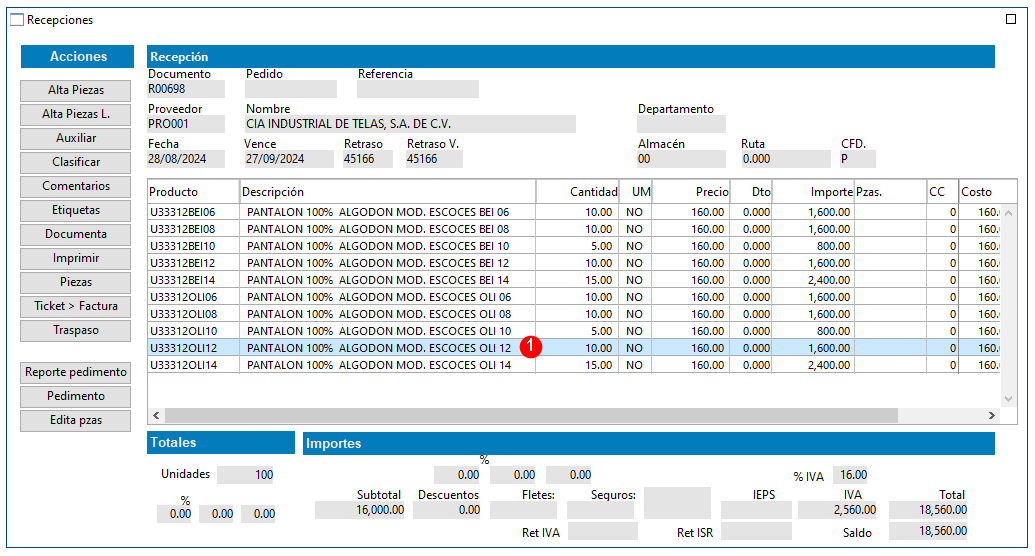Image resolution: width=1035 pixels, height=556 pixels.
Task: Click the Recepciones window title icon
Action: (x=17, y=20)
